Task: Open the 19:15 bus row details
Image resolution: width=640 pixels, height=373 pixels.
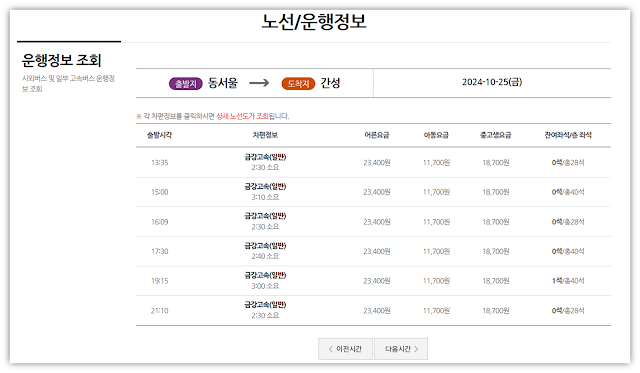Action: pos(373,281)
